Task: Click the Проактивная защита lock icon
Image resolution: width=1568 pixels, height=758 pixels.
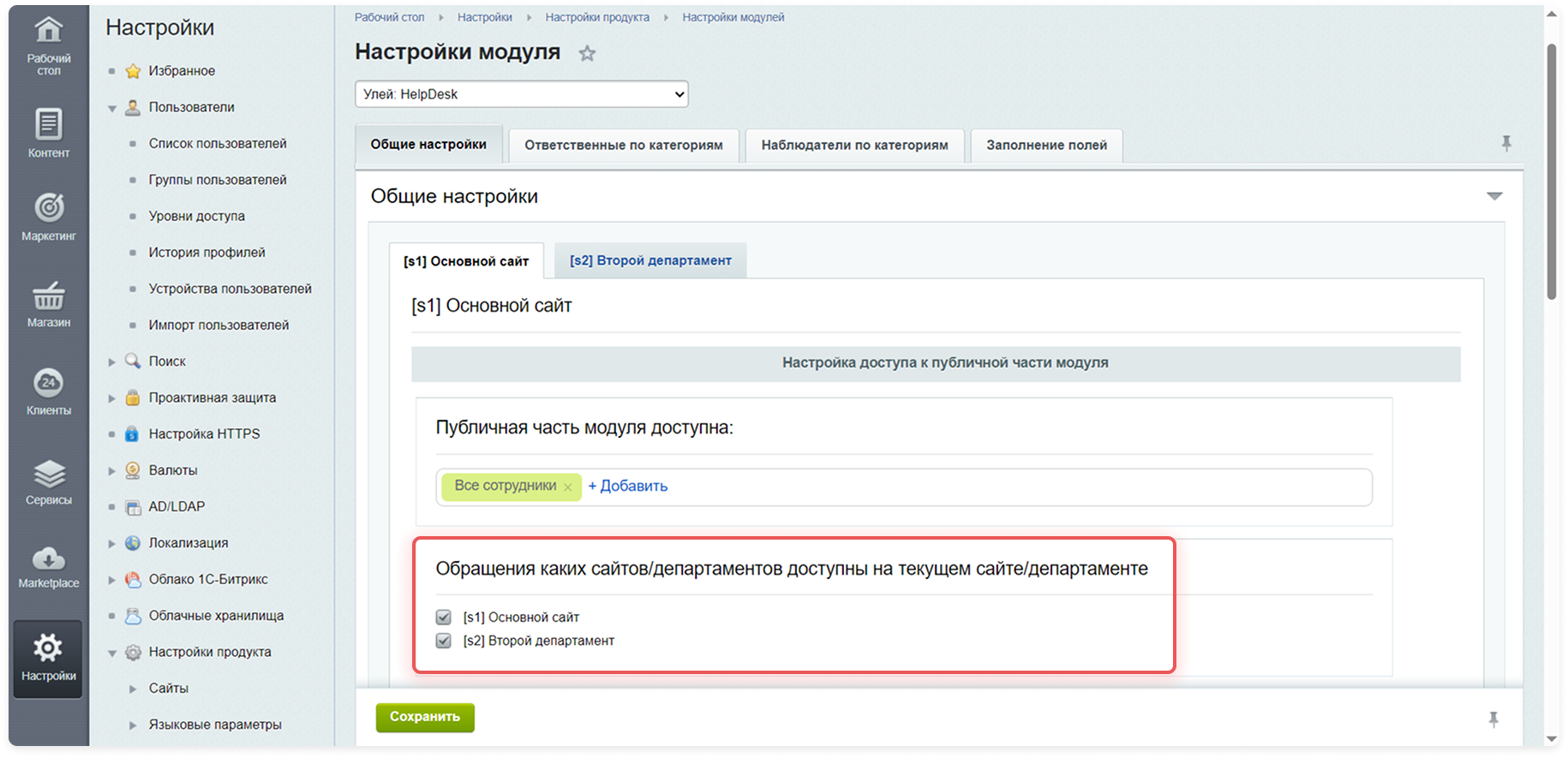Action: [x=133, y=397]
